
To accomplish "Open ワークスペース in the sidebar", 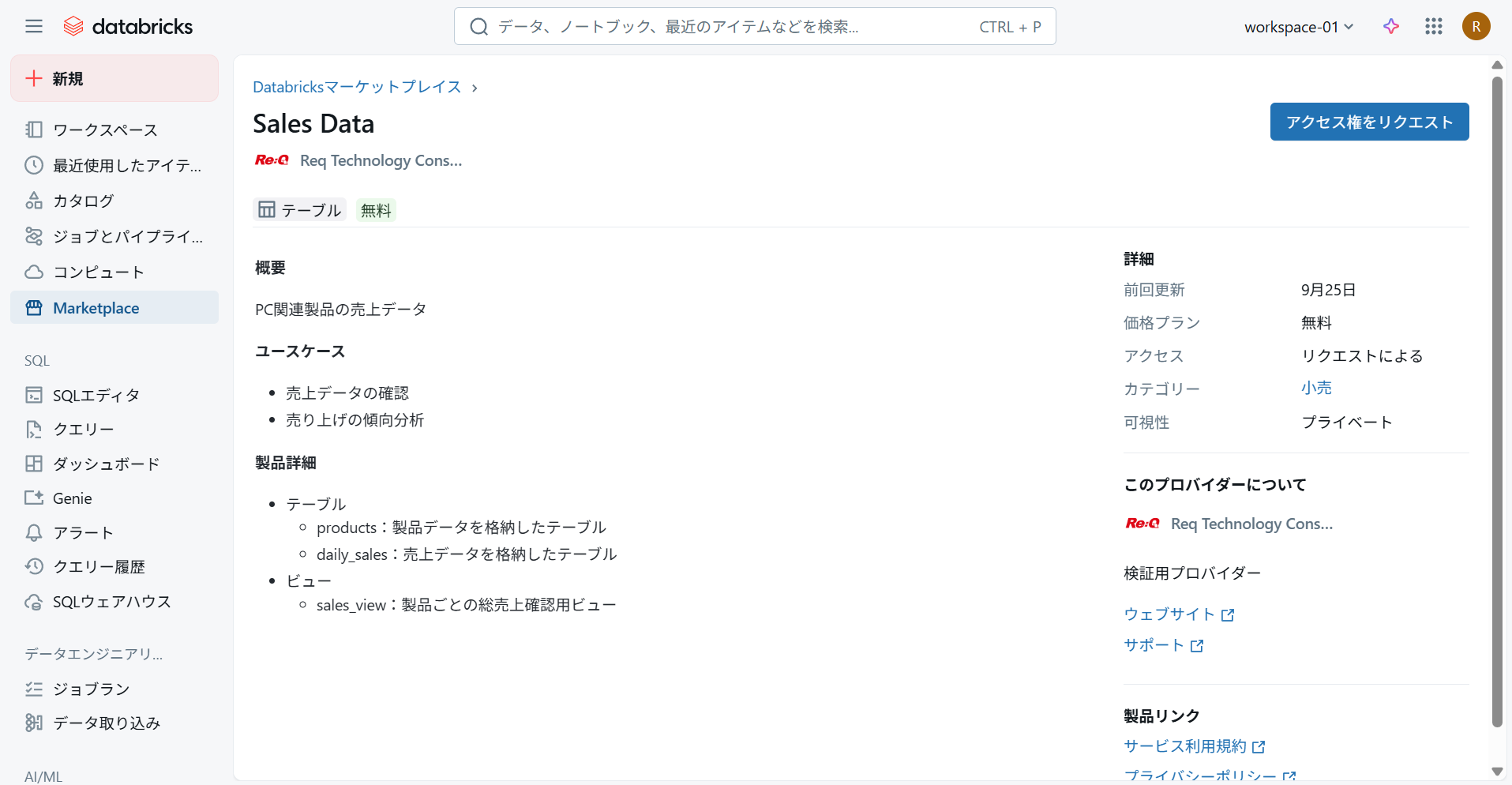I will click(114, 130).
